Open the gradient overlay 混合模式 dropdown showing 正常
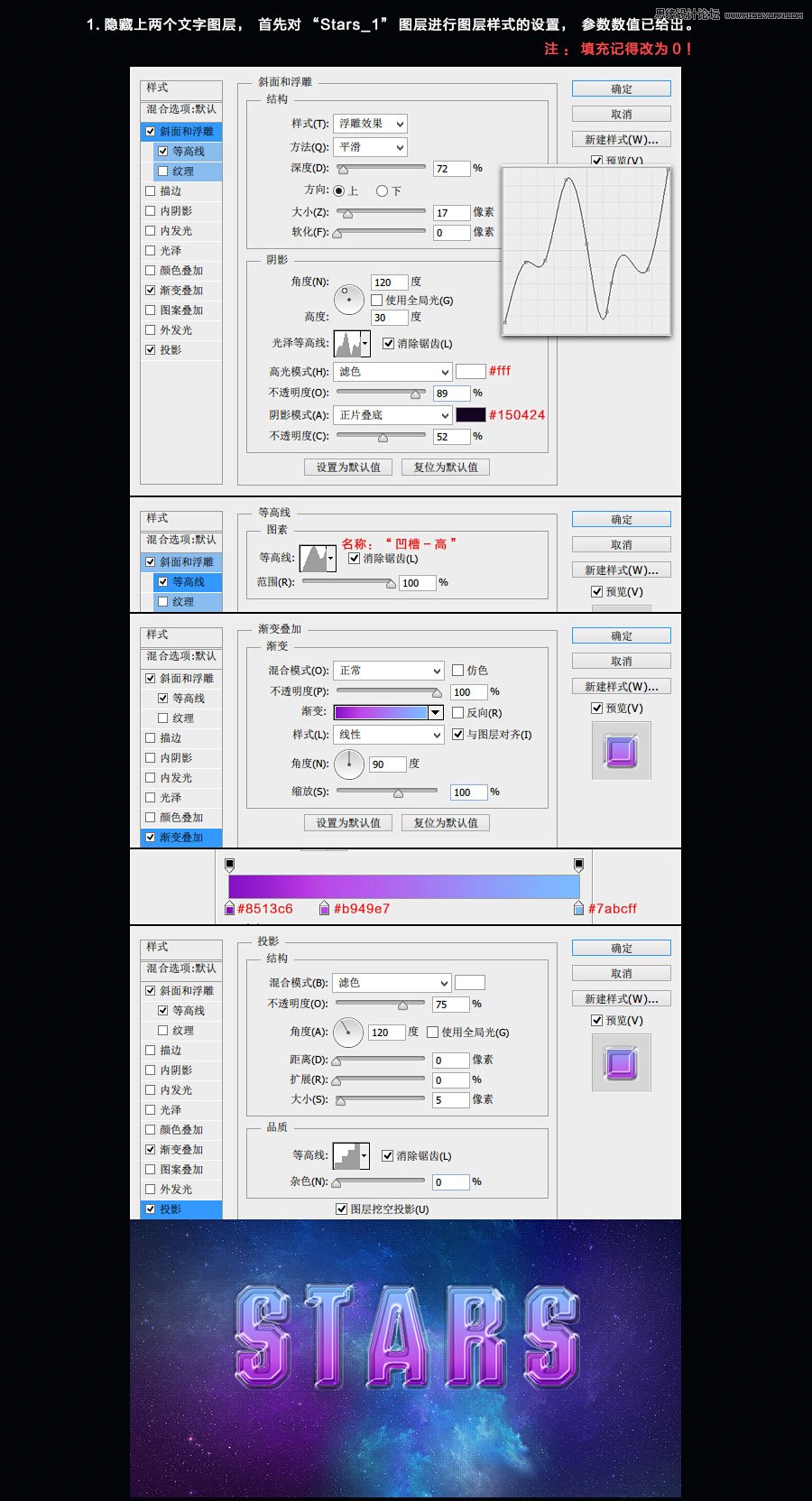 (x=389, y=671)
